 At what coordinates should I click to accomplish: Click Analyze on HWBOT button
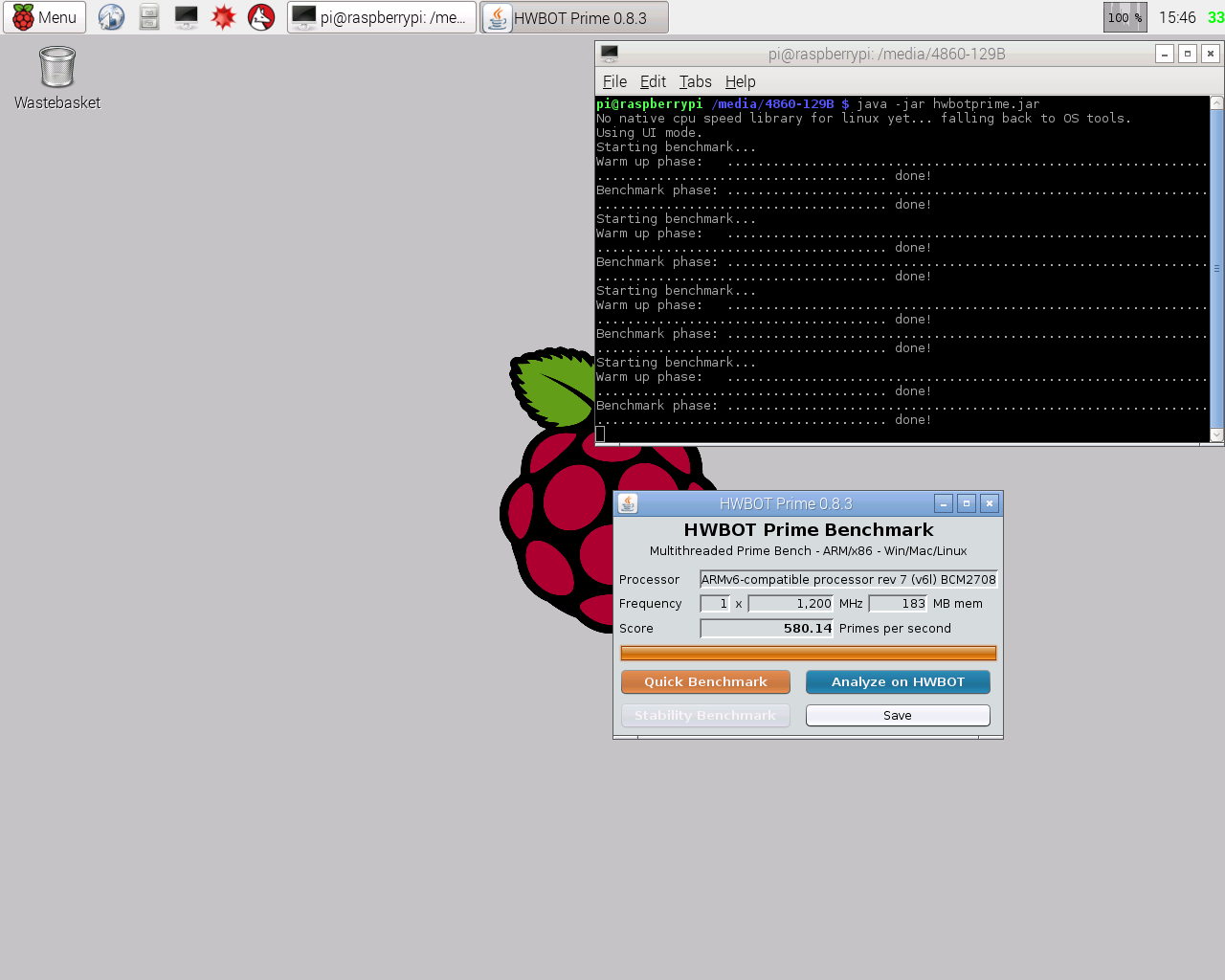898,681
